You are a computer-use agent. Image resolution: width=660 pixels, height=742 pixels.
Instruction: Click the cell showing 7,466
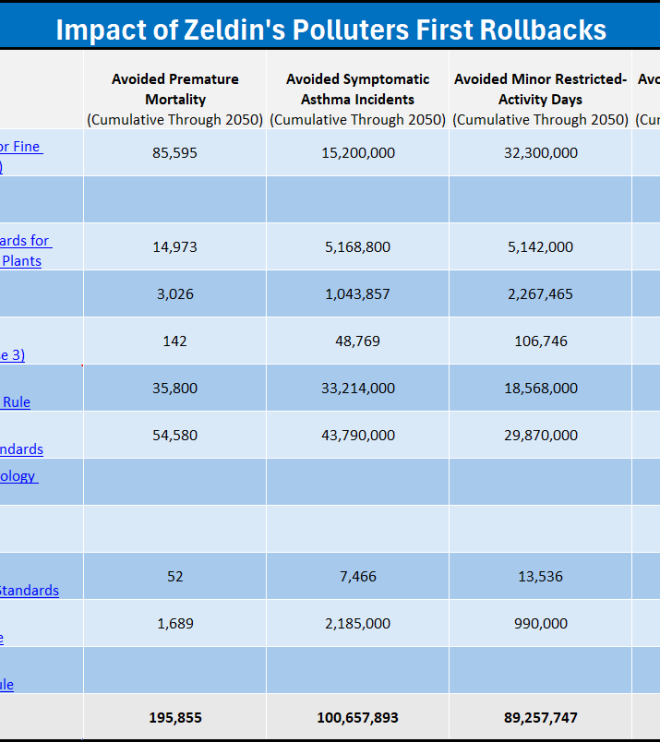pyautogui.click(x=358, y=576)
